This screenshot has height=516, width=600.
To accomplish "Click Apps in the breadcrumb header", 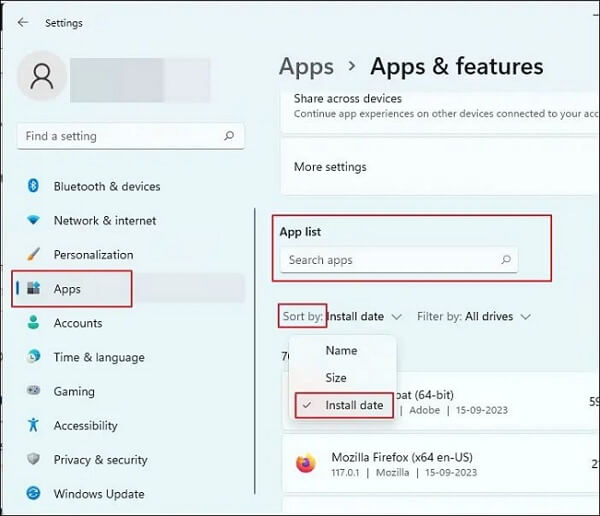I will (306, 66).
